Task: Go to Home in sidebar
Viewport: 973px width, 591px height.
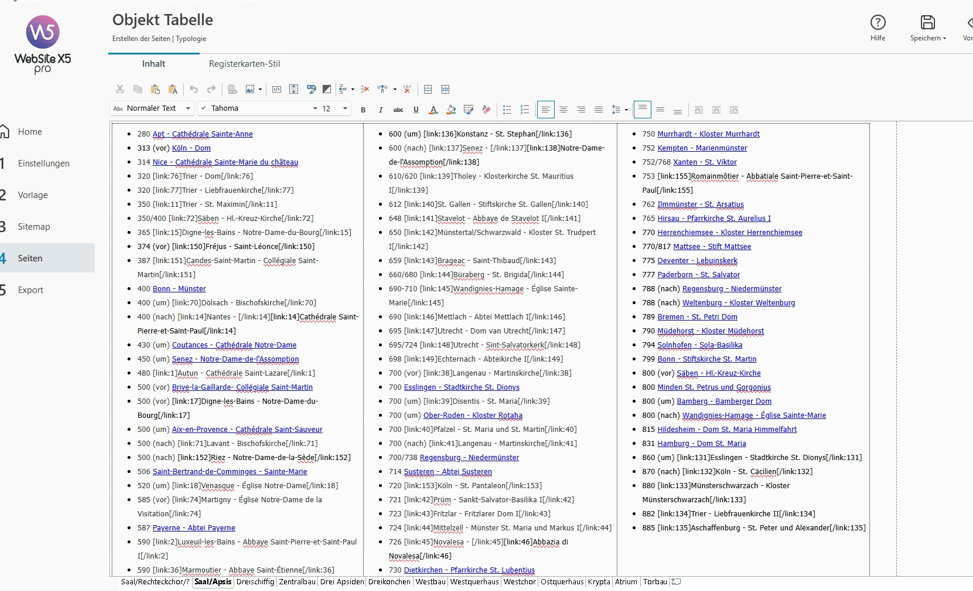Action: click(30, 132)
